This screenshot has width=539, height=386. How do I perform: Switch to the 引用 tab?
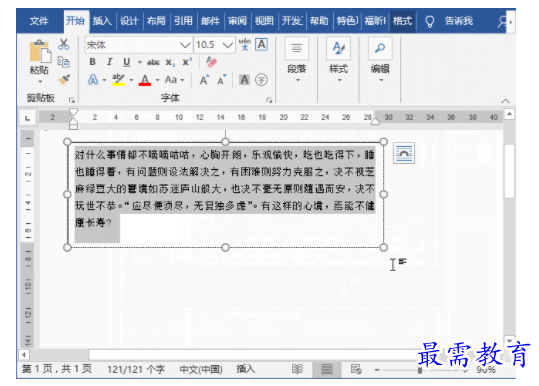coord(183,21)
